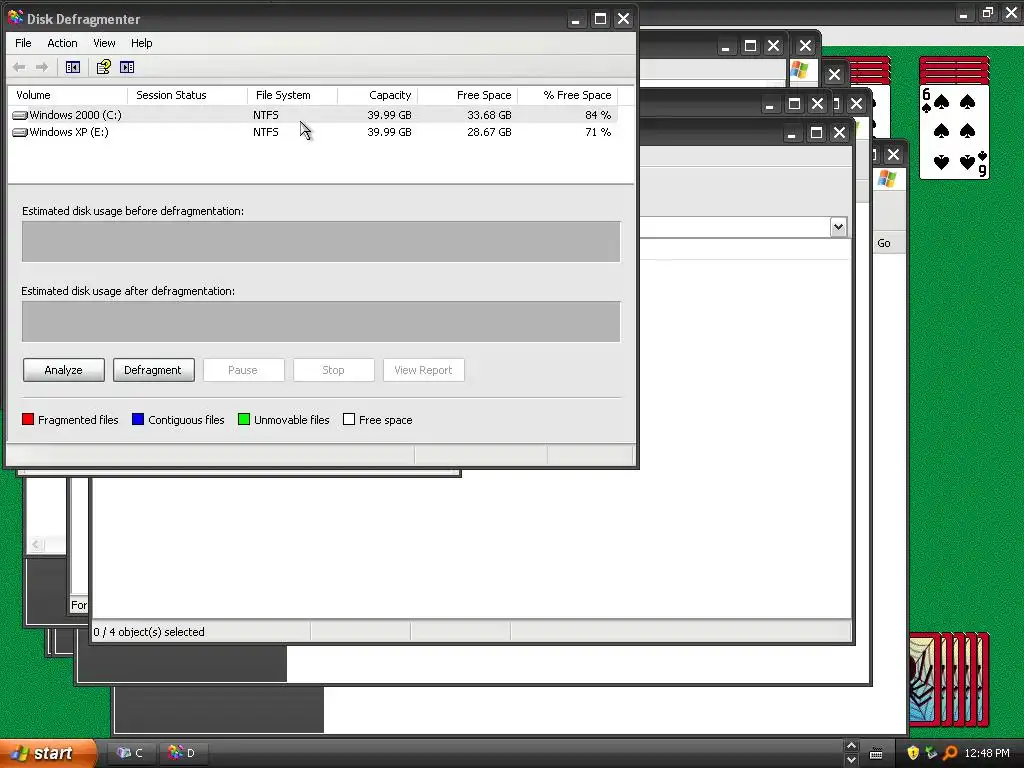Screen dimensions: 1024x768
Task: Click the 28.67 GB free space value
Action: [489, 132]
